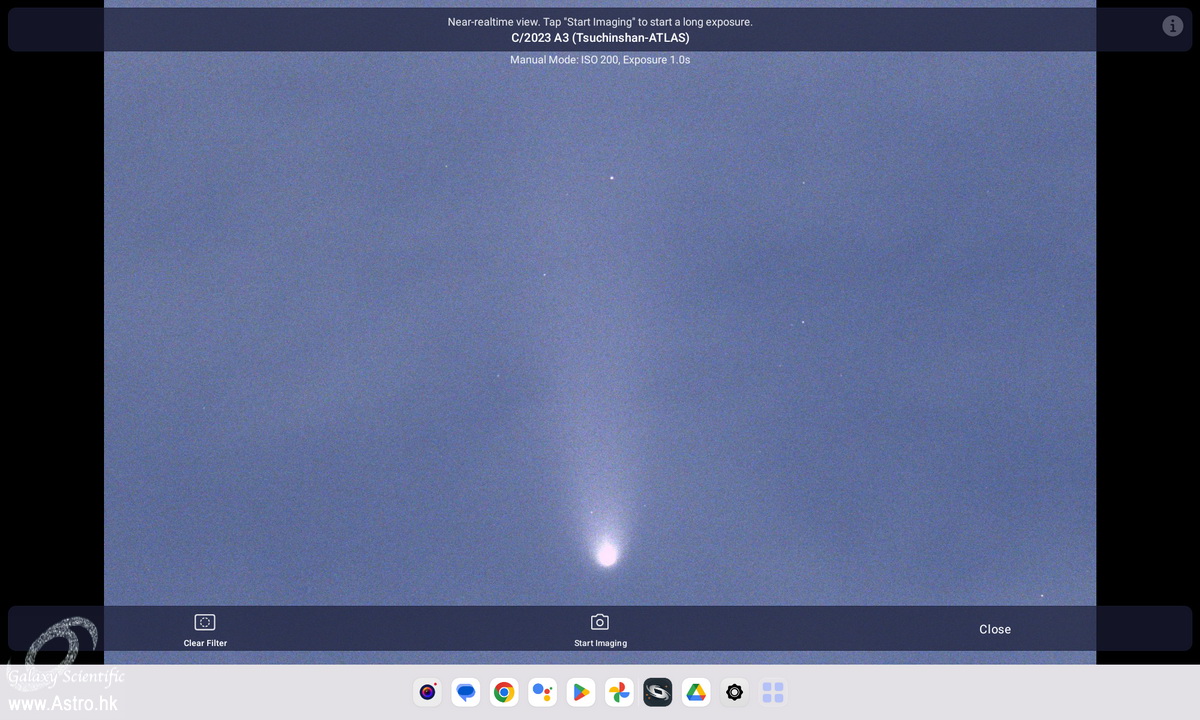1200x720 pixels.
Task: Tap the Manual Mode ISO exposure text
Action: click(x=600, y=60)
